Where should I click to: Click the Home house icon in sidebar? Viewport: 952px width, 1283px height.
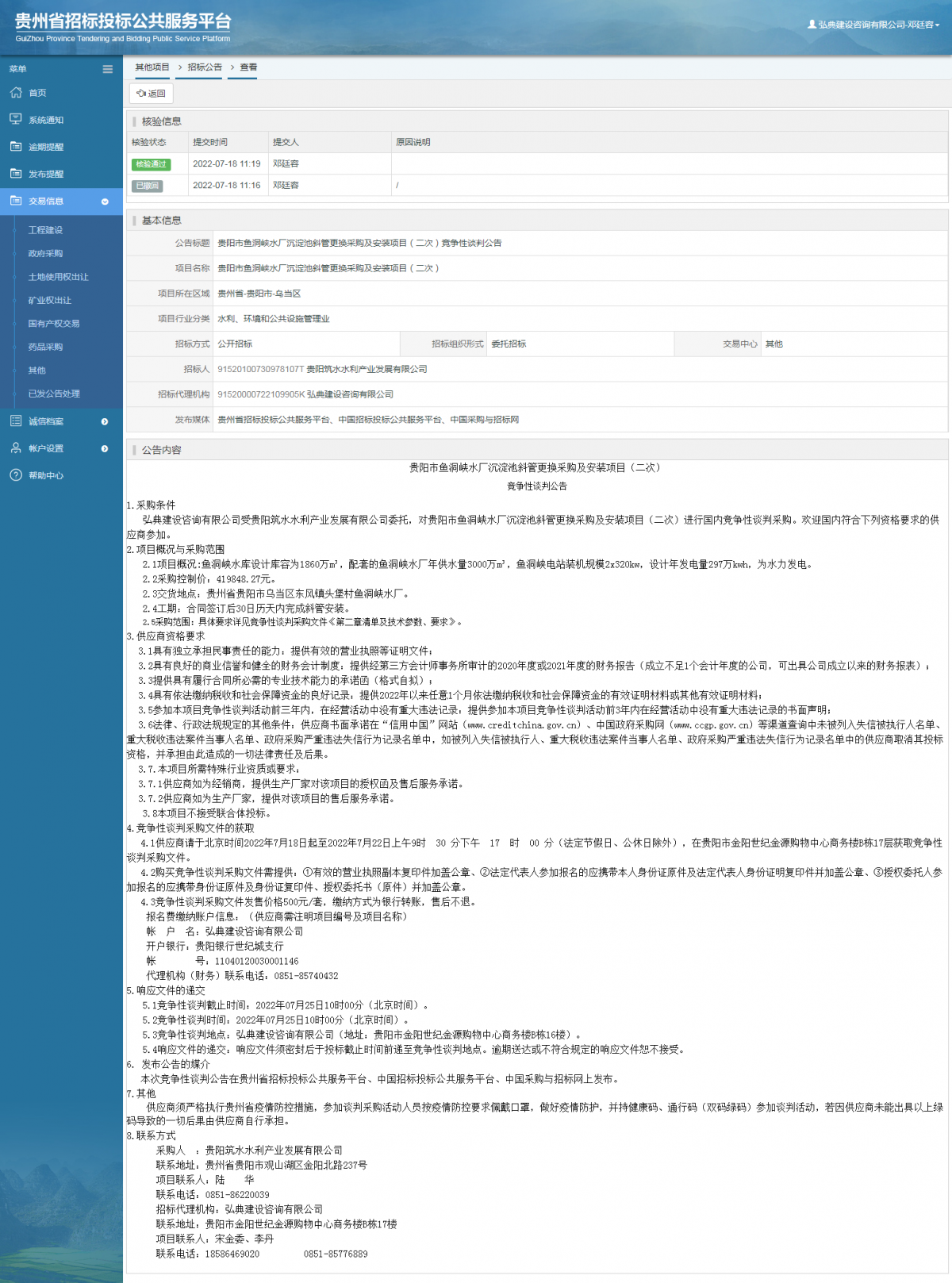click(16, 93)
